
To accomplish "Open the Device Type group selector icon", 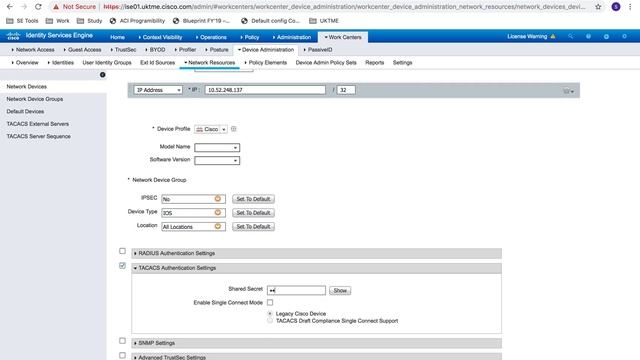I will (x=218, y=213).
